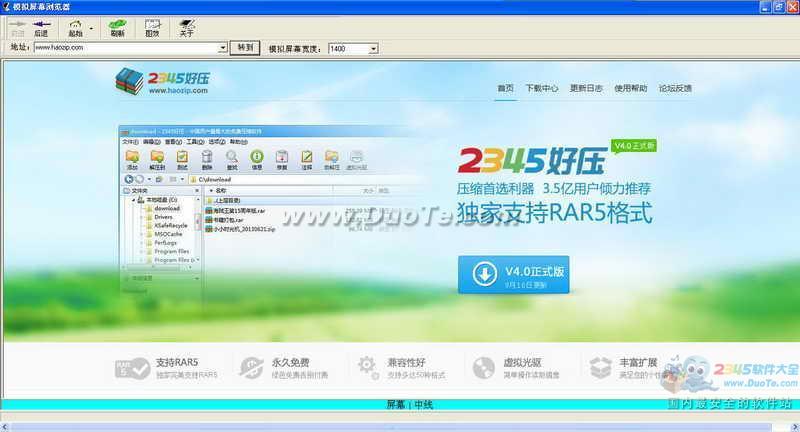Screen dimensions: 800x432
Task: Open the 关于 about toolbar icon
Action: 187,24
